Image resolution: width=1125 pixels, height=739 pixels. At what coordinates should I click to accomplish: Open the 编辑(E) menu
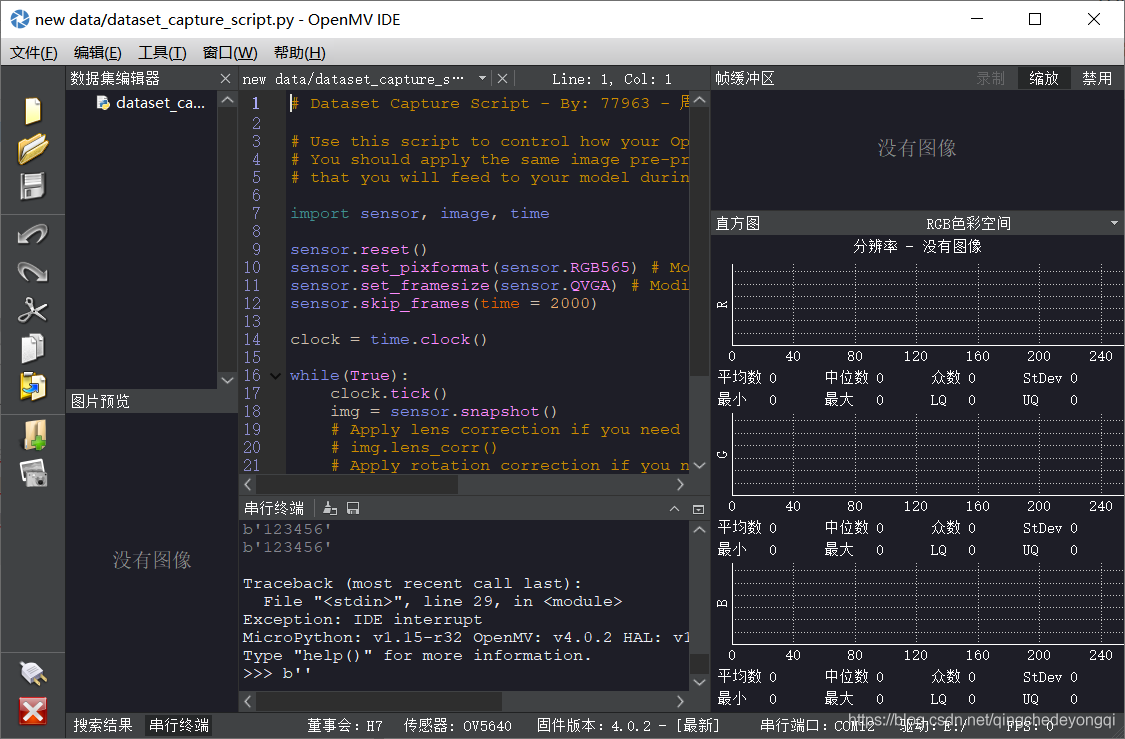pos(98,52)
